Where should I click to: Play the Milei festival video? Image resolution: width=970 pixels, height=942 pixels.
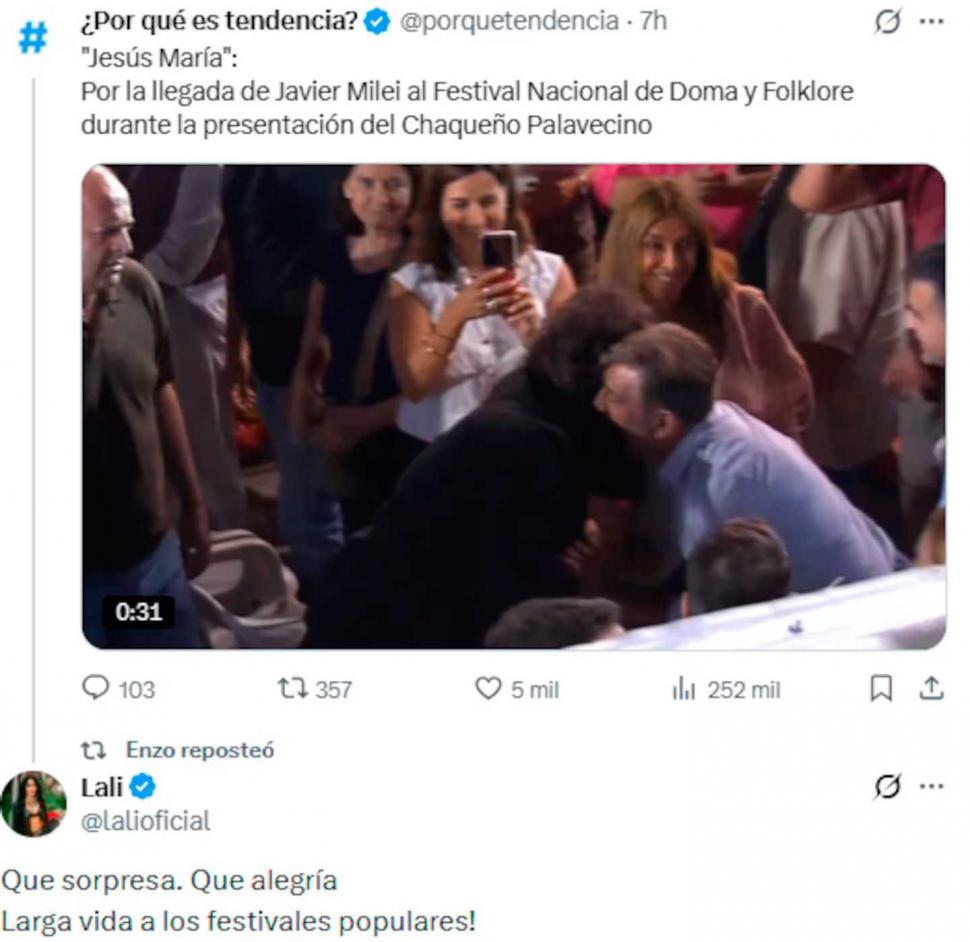(513, 406)
